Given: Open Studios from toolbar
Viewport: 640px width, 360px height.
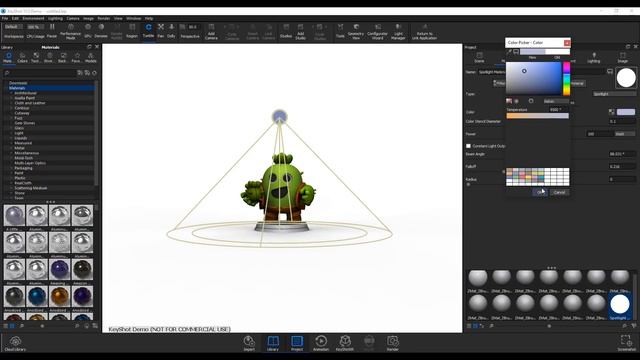Looking at the screenshot, I should tap(286, 31).
